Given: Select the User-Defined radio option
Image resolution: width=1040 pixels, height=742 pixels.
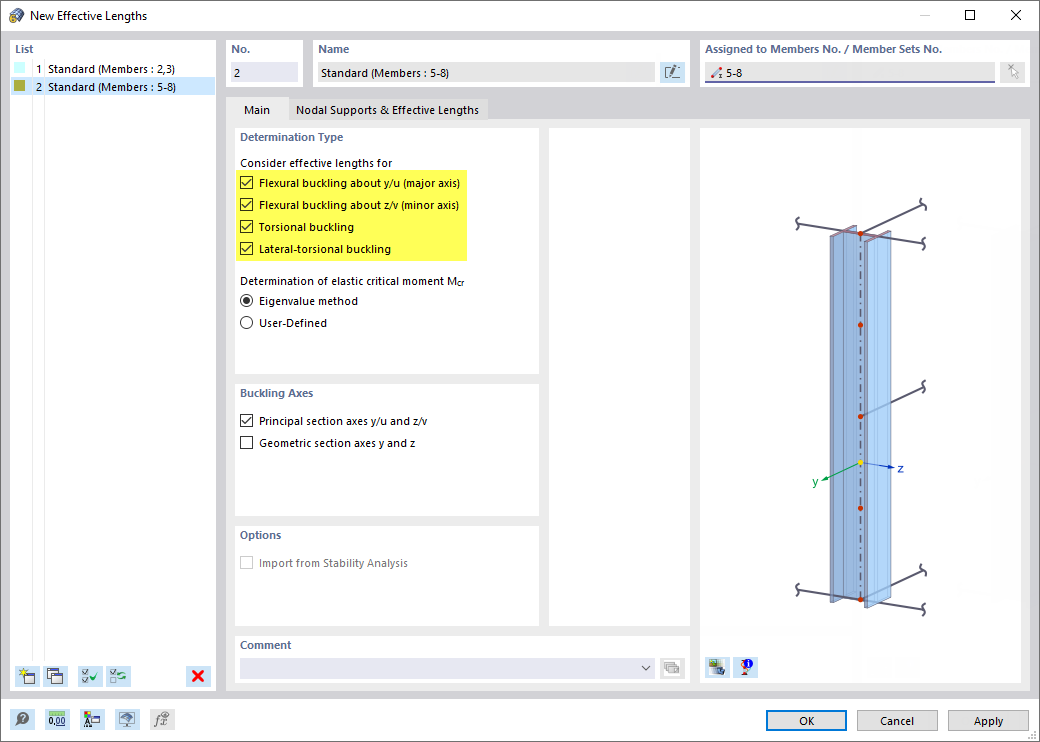Looking at the screenshot, I should pyautogui.click(x=246, y=322).
